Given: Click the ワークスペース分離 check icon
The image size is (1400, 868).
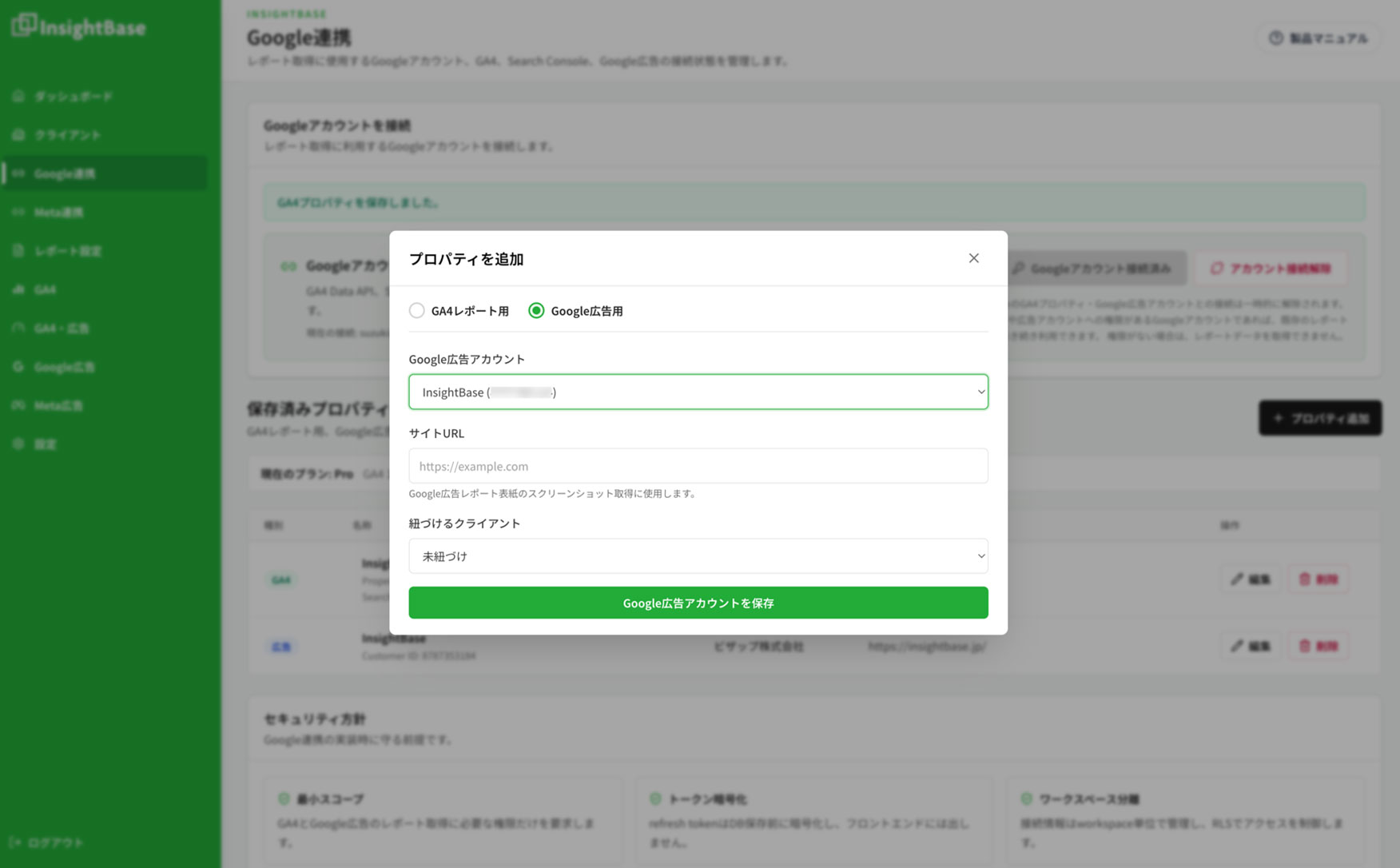Looking at the screenshot, I should pos(1027,798).
